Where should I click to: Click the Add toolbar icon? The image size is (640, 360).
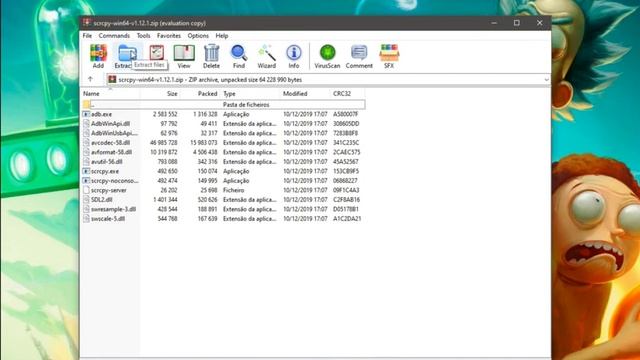(x=98, y=56)
